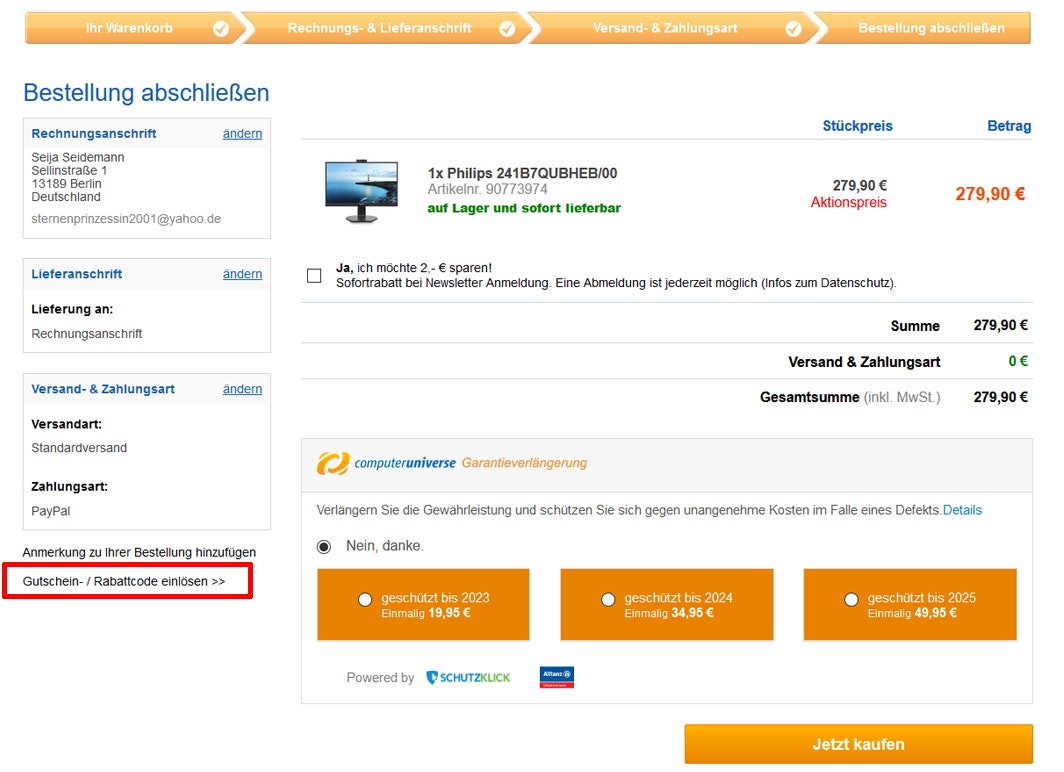Enable the newsletter 2 € discount checkbox

[315, 275]
